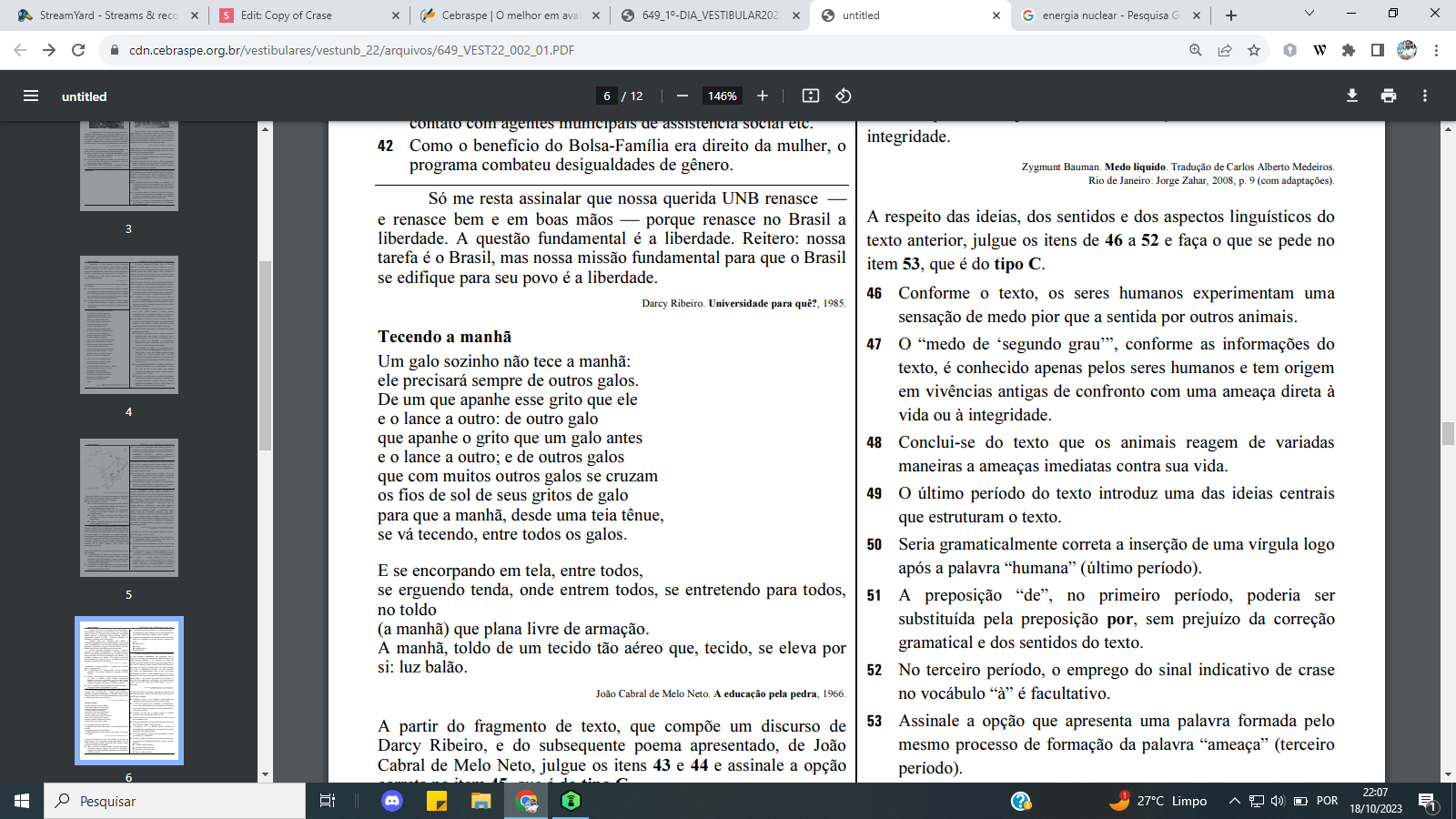Open Windows Task View
This screenshot has width=1456, height=819.
pyautogui.click(x=328, y=801)
